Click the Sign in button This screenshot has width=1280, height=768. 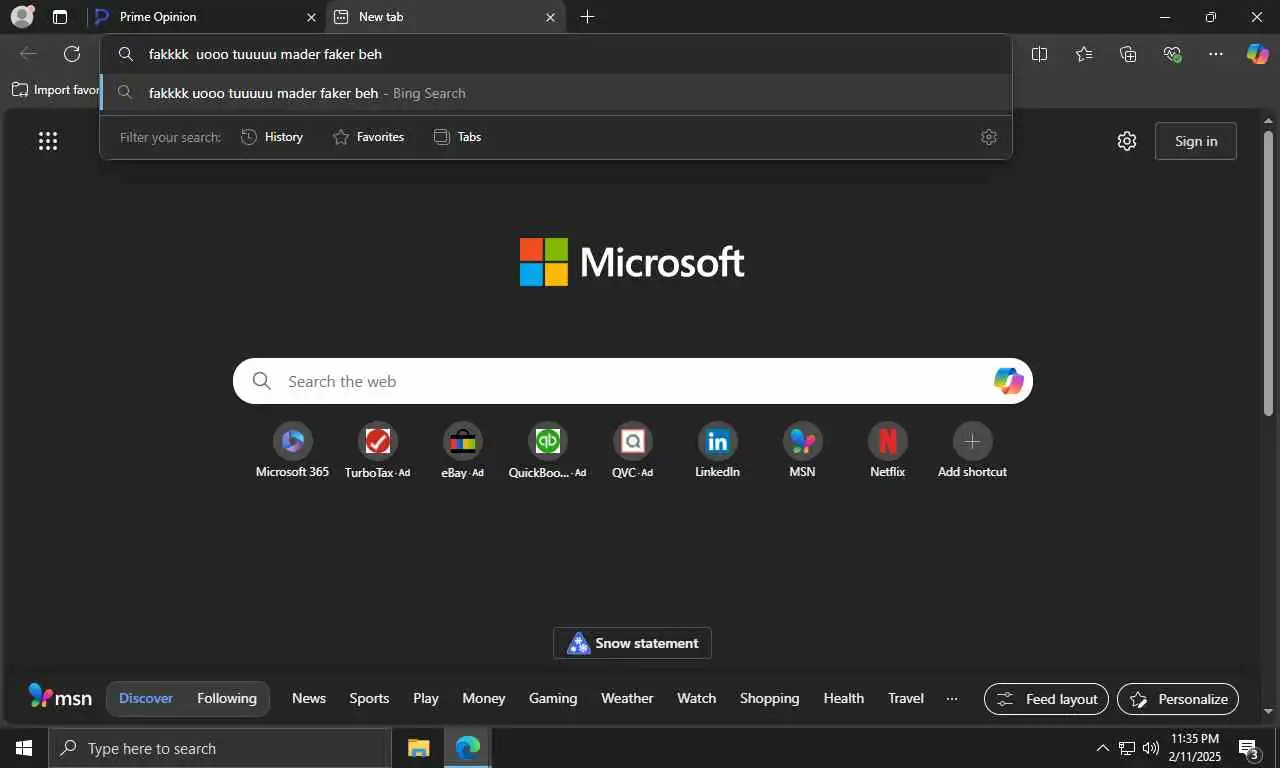pos(1196,141)
